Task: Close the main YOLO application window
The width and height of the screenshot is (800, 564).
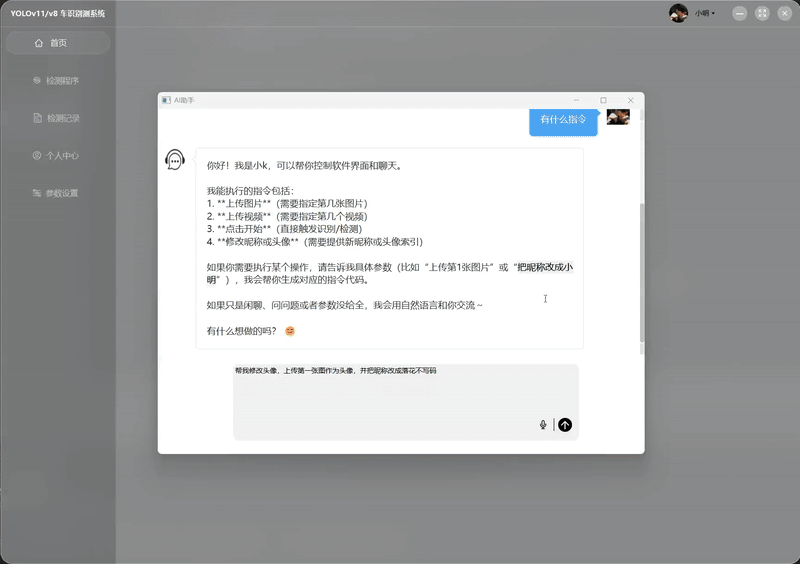Action: pyautogui.click(x=785, y=14)
